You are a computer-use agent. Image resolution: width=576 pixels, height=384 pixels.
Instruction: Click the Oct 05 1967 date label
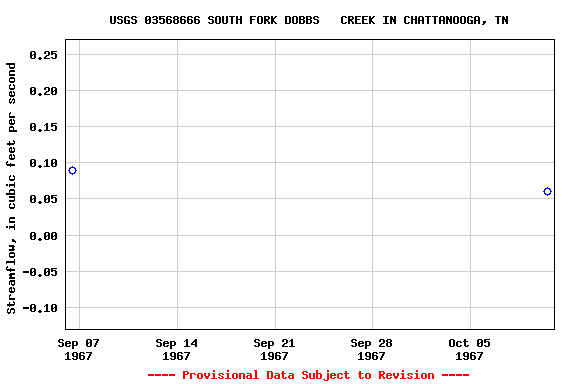click(x=469, y=349)
